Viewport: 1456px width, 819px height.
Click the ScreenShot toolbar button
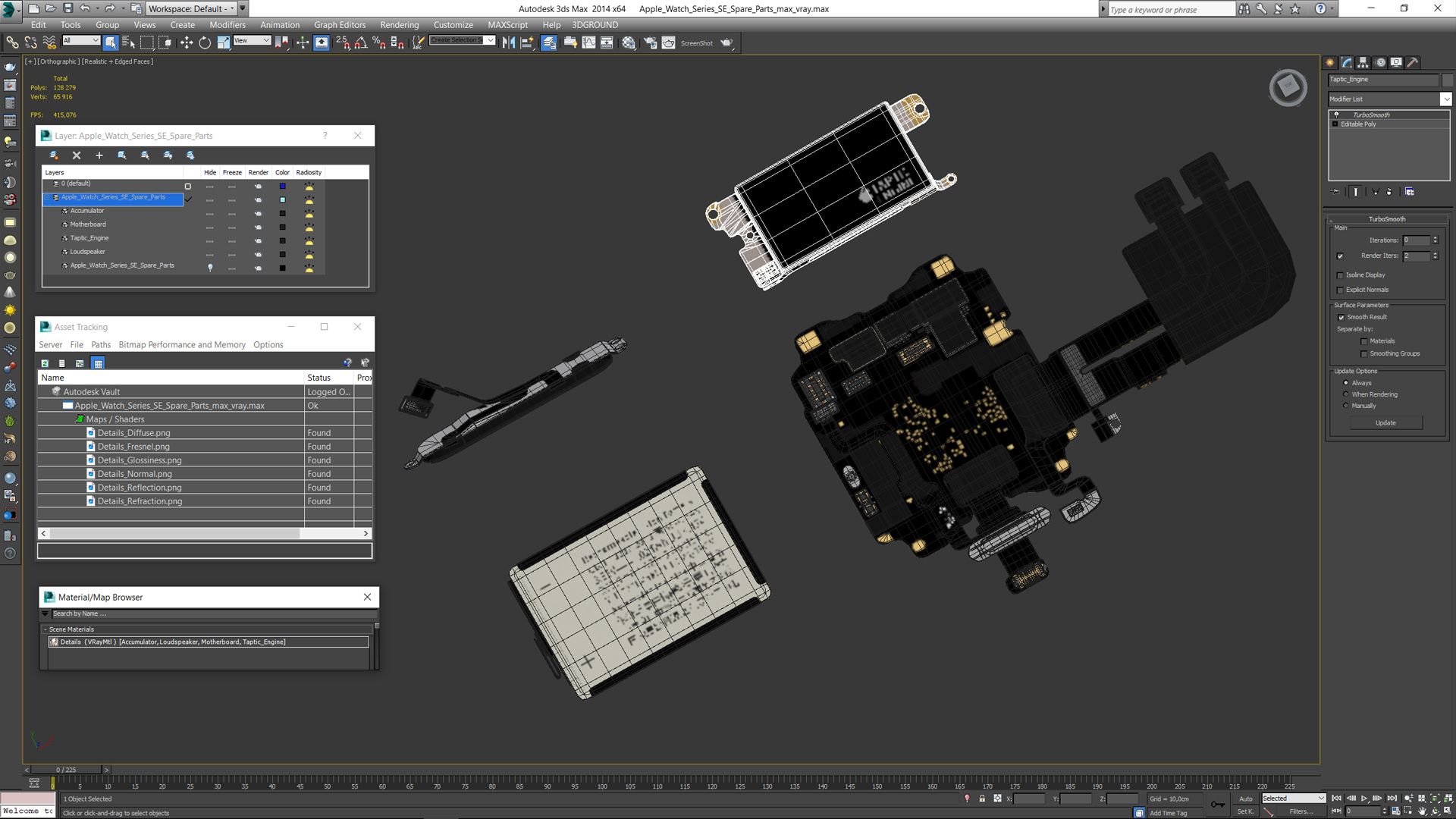tap(696, 43)
